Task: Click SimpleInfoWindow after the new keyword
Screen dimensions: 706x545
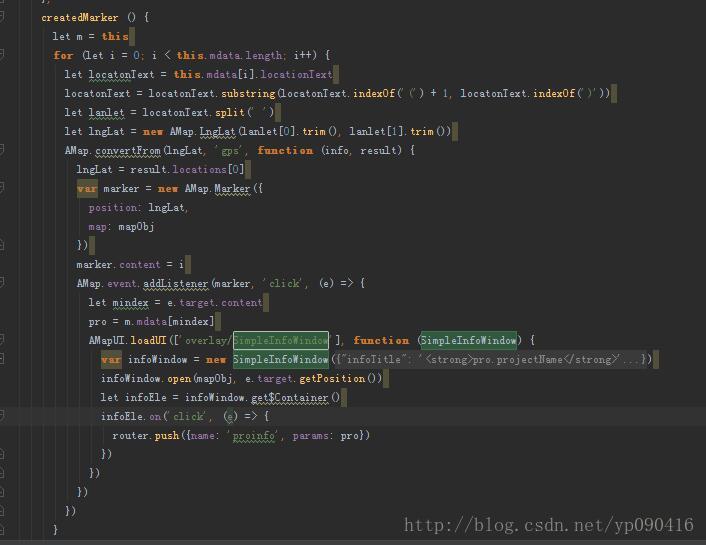Action: click(281, 359)
